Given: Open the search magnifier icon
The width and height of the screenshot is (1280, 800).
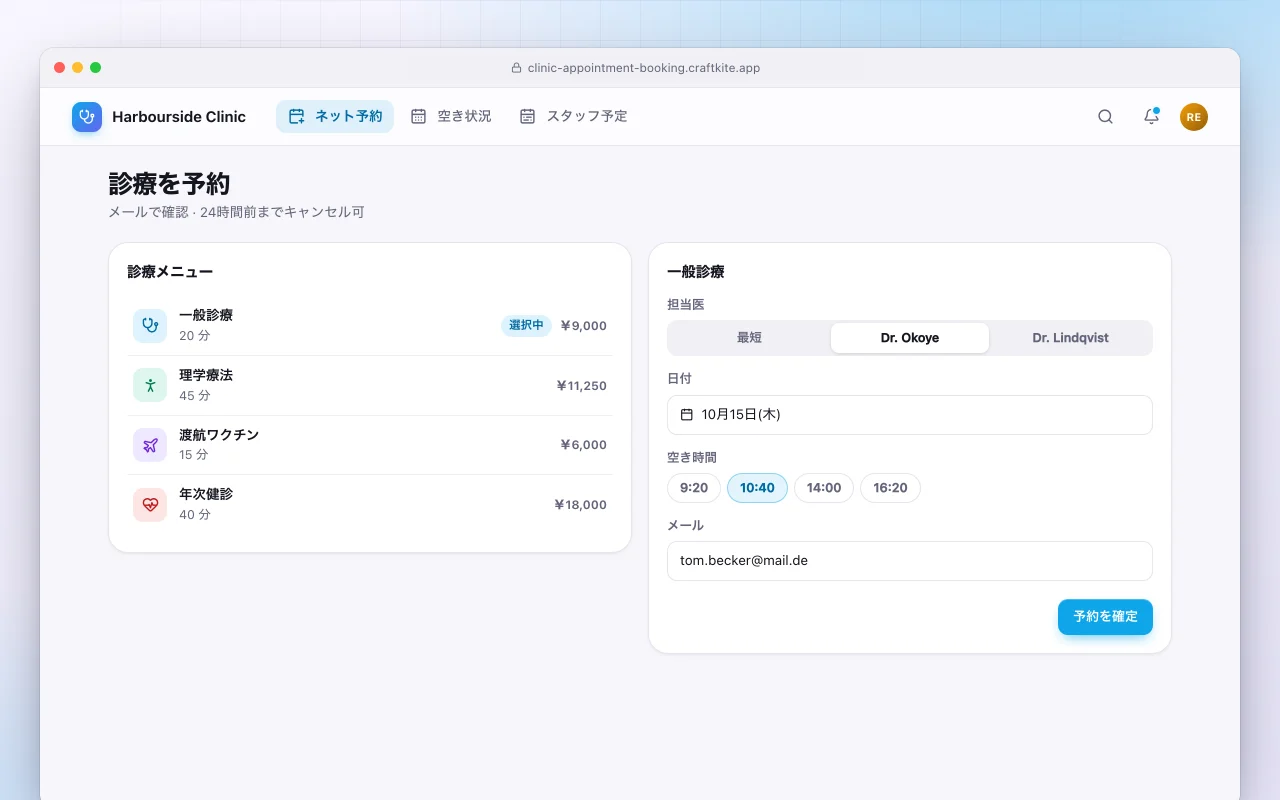Looking at the screenshot, I should pos(1105,117).
